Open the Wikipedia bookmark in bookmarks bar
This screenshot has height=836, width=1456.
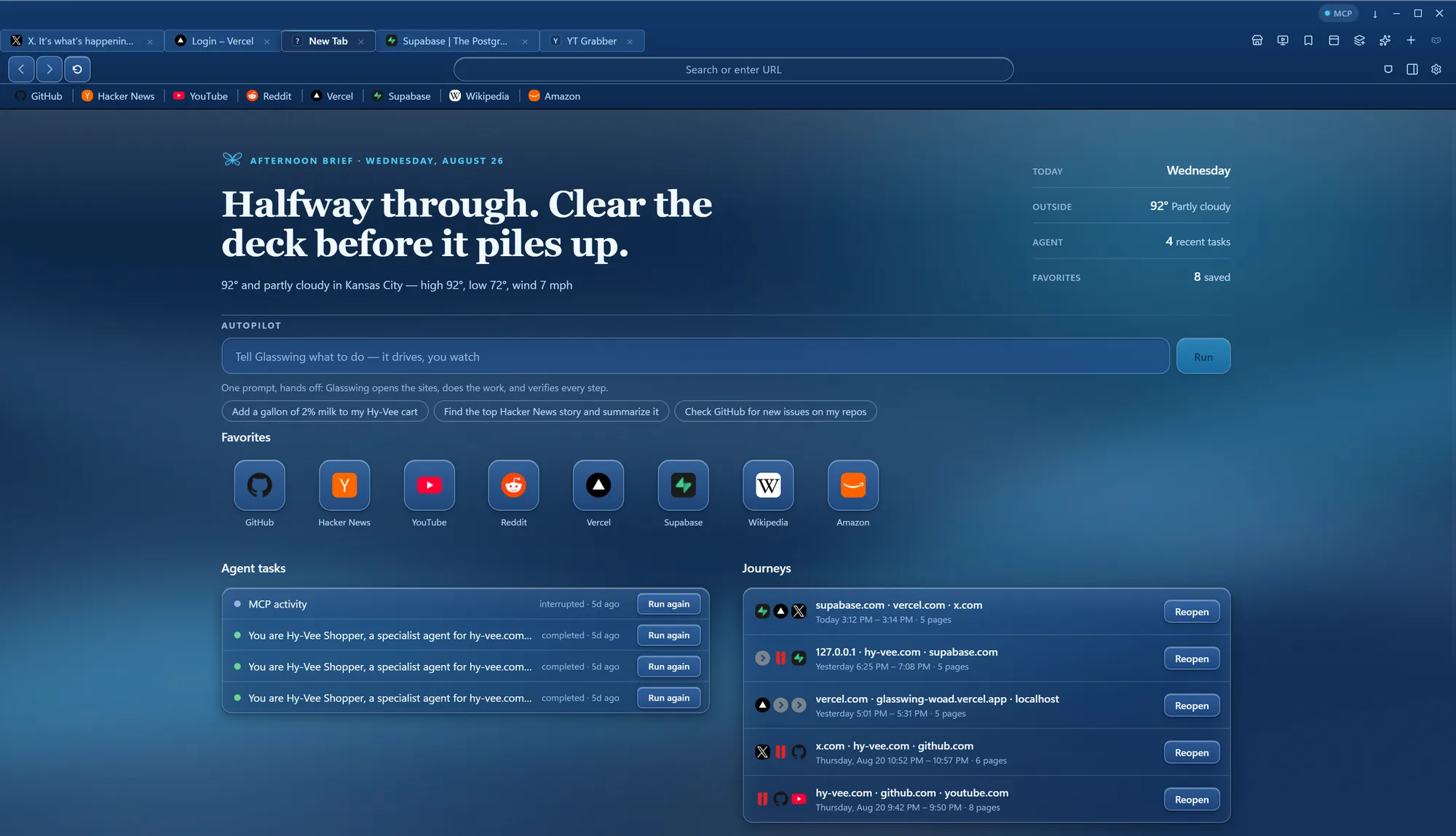[479, 96]
